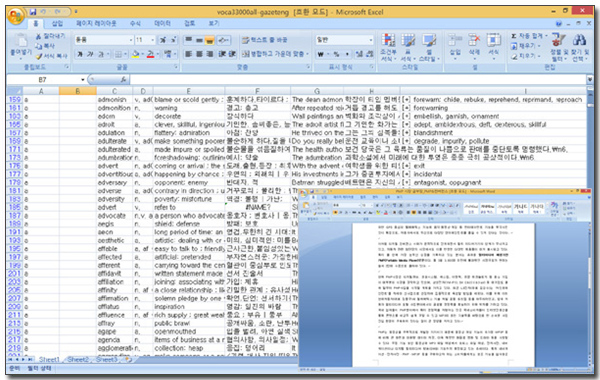Switch to the Data (데이터) ribbon tab

[x=162, y=24]
